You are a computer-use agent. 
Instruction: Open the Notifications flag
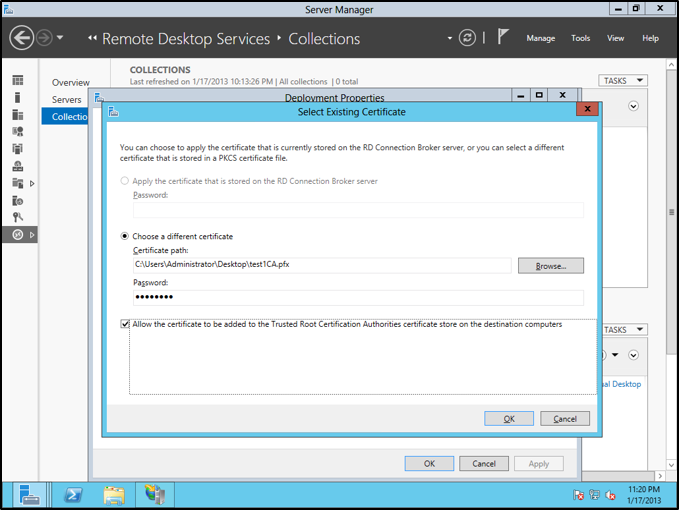click(503, 37)
